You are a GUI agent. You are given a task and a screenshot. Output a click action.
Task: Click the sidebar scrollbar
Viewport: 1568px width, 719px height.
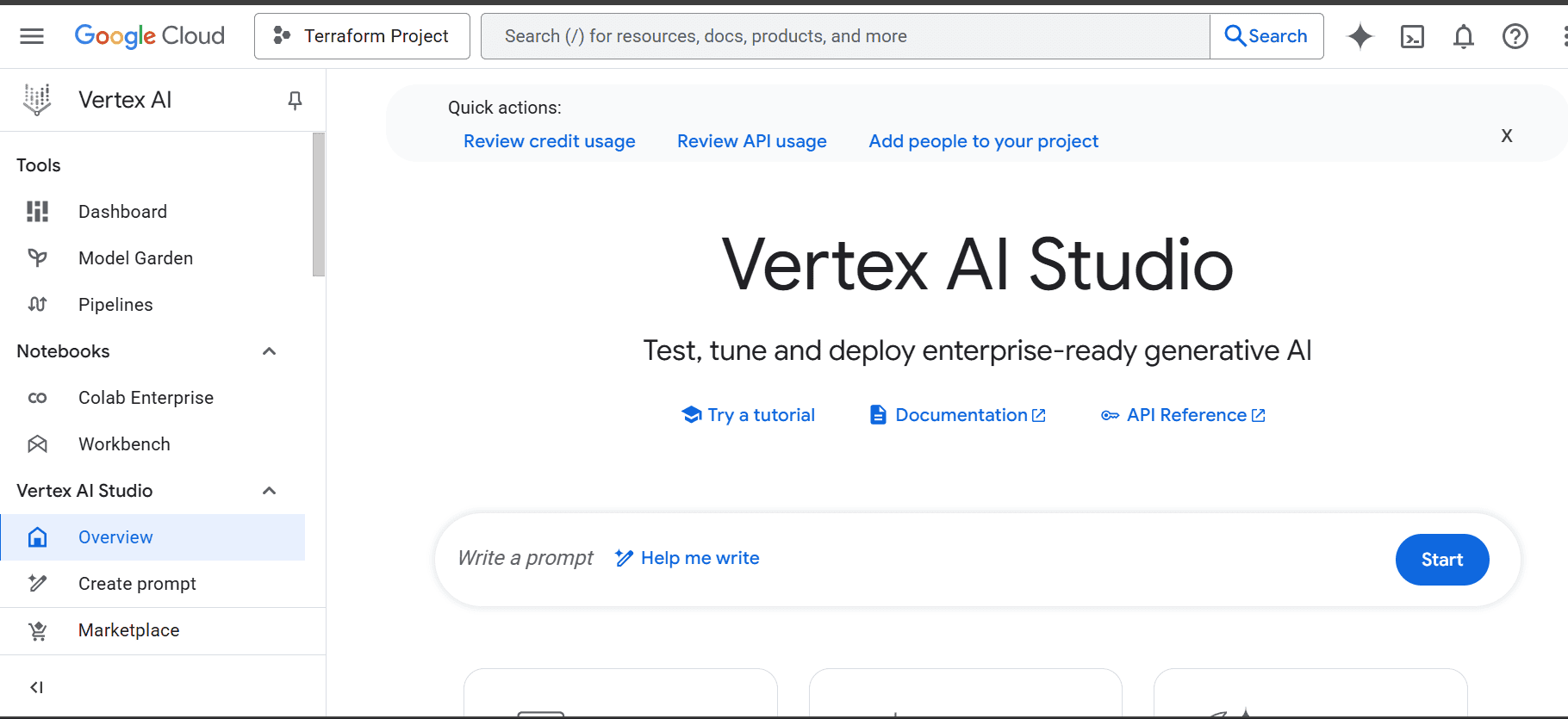(319, 205)
